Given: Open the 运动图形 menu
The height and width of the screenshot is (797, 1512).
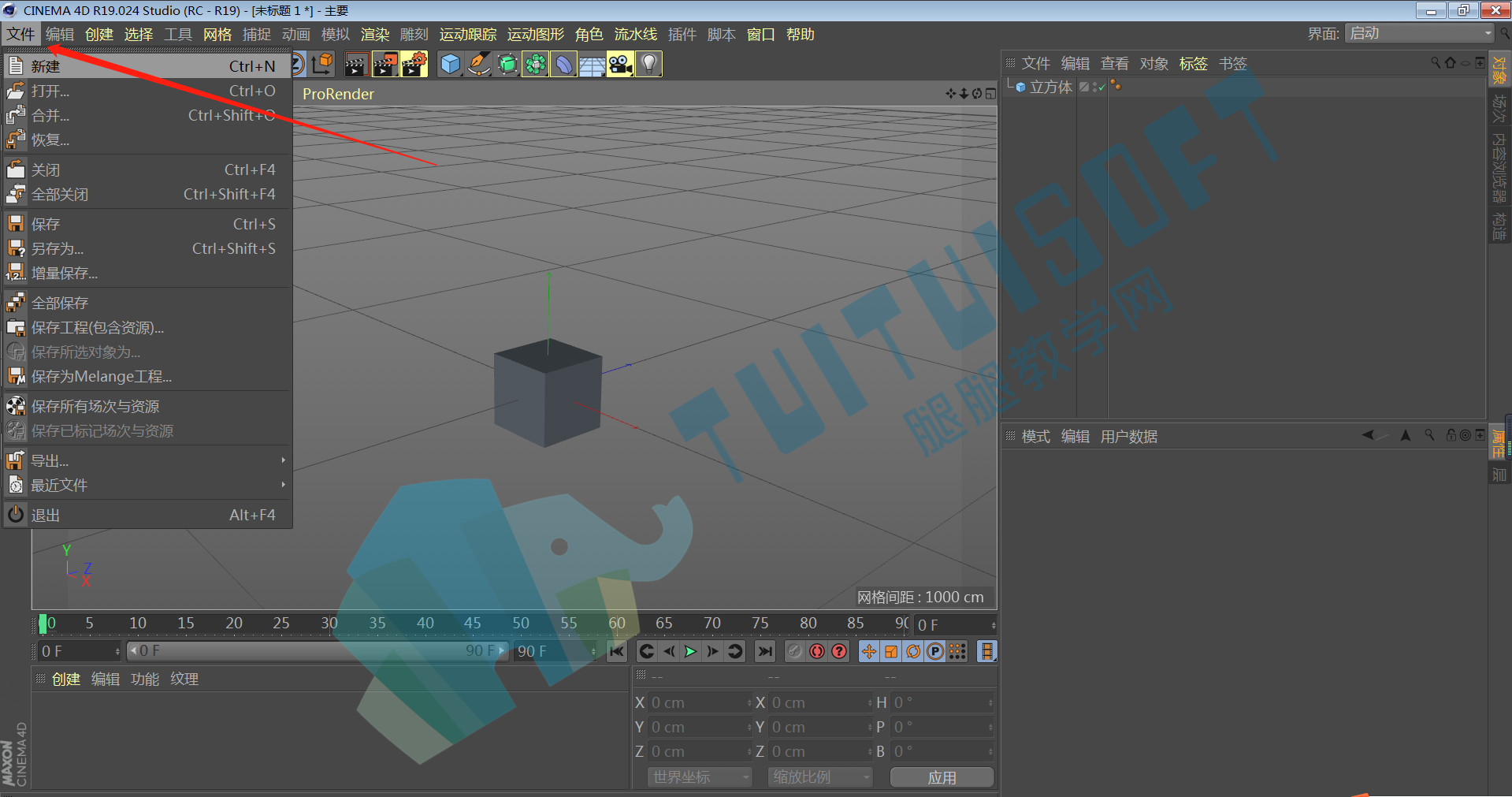Looking at the screenshot, I should [x=536, y=34].
